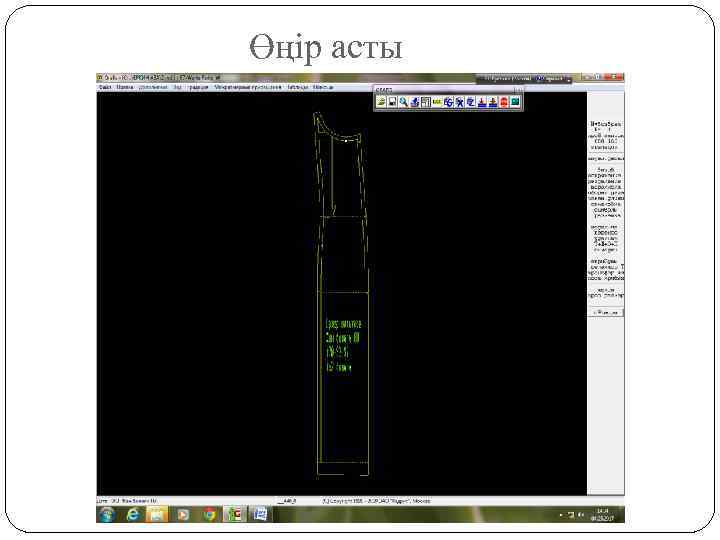Close the small floating toolbar
The image size is (720, 540).
tap(518, 90)
